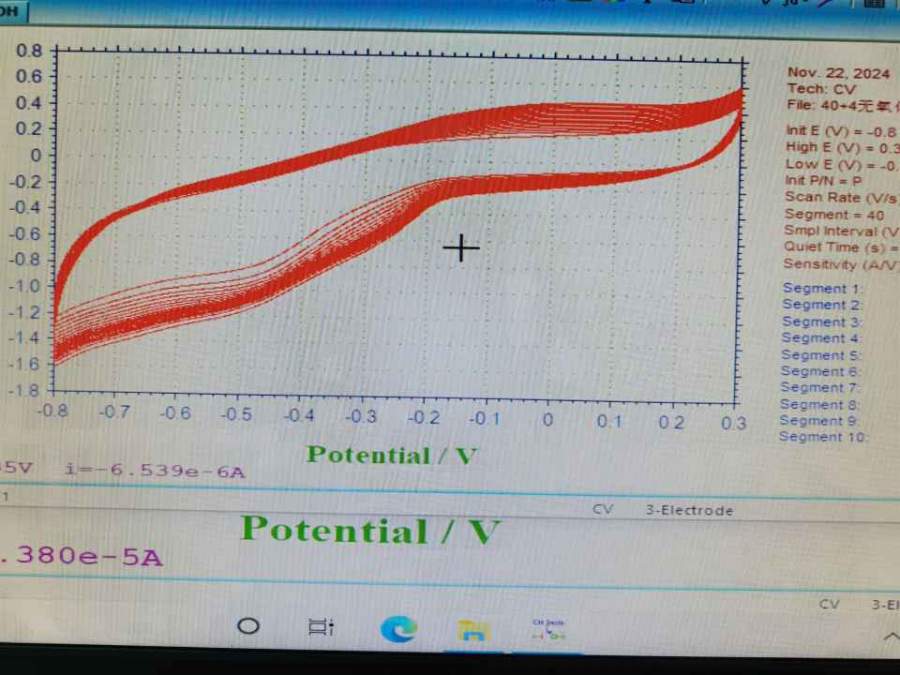Screen dimensions: 900x675
Task: Select the "Segment 10:" entry
Action: coord(824,437)
